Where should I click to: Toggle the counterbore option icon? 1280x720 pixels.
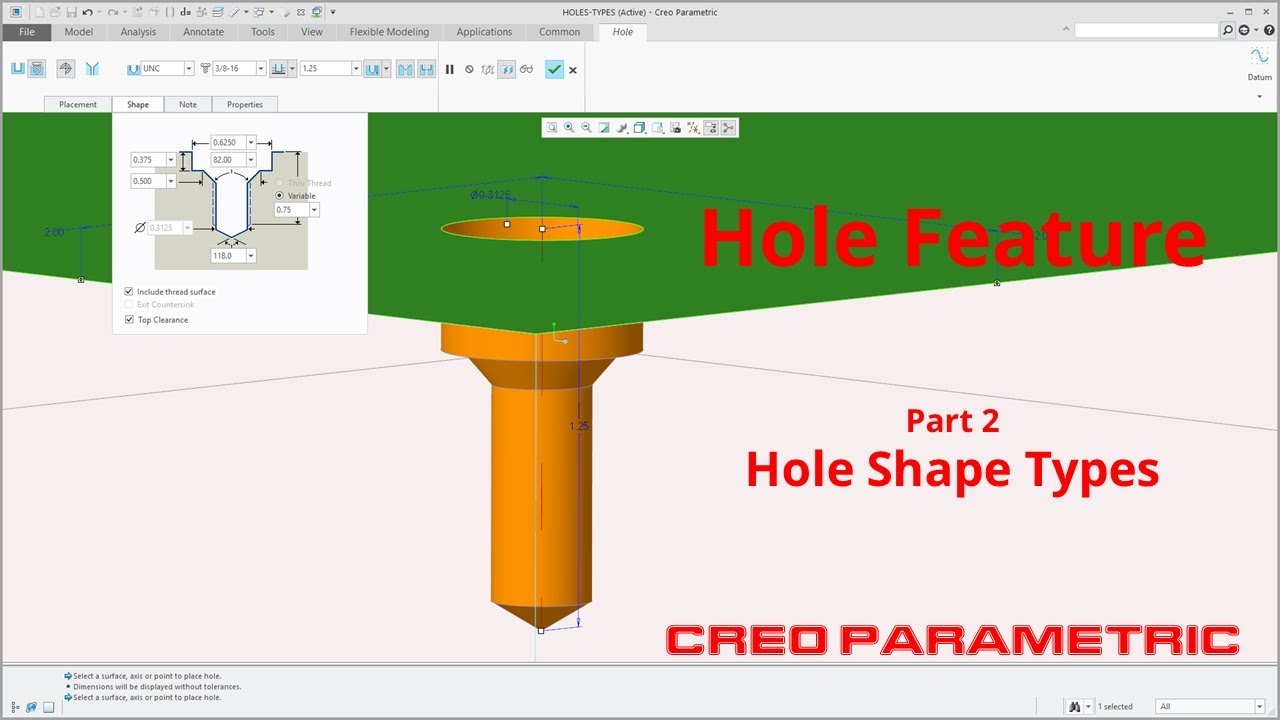427,69
